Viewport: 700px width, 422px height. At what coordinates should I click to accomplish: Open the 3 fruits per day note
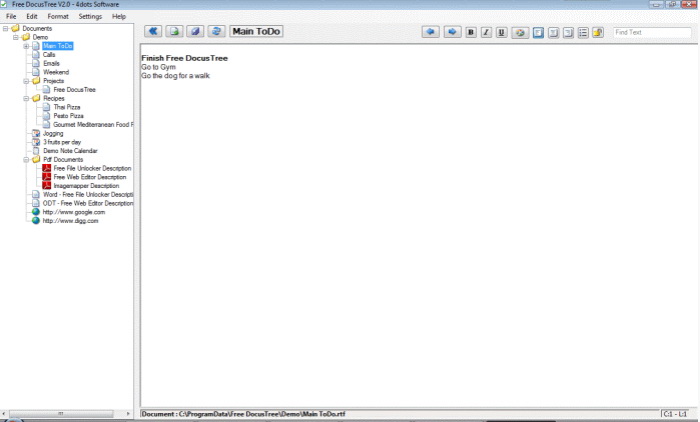pyautogui.click(x=62, y=142)
